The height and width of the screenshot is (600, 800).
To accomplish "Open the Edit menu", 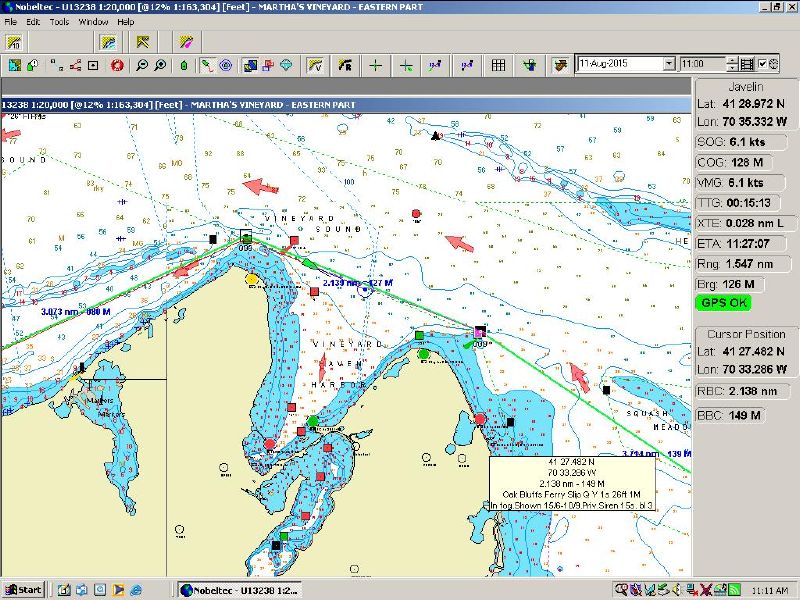I will click(x=33, y=22).
